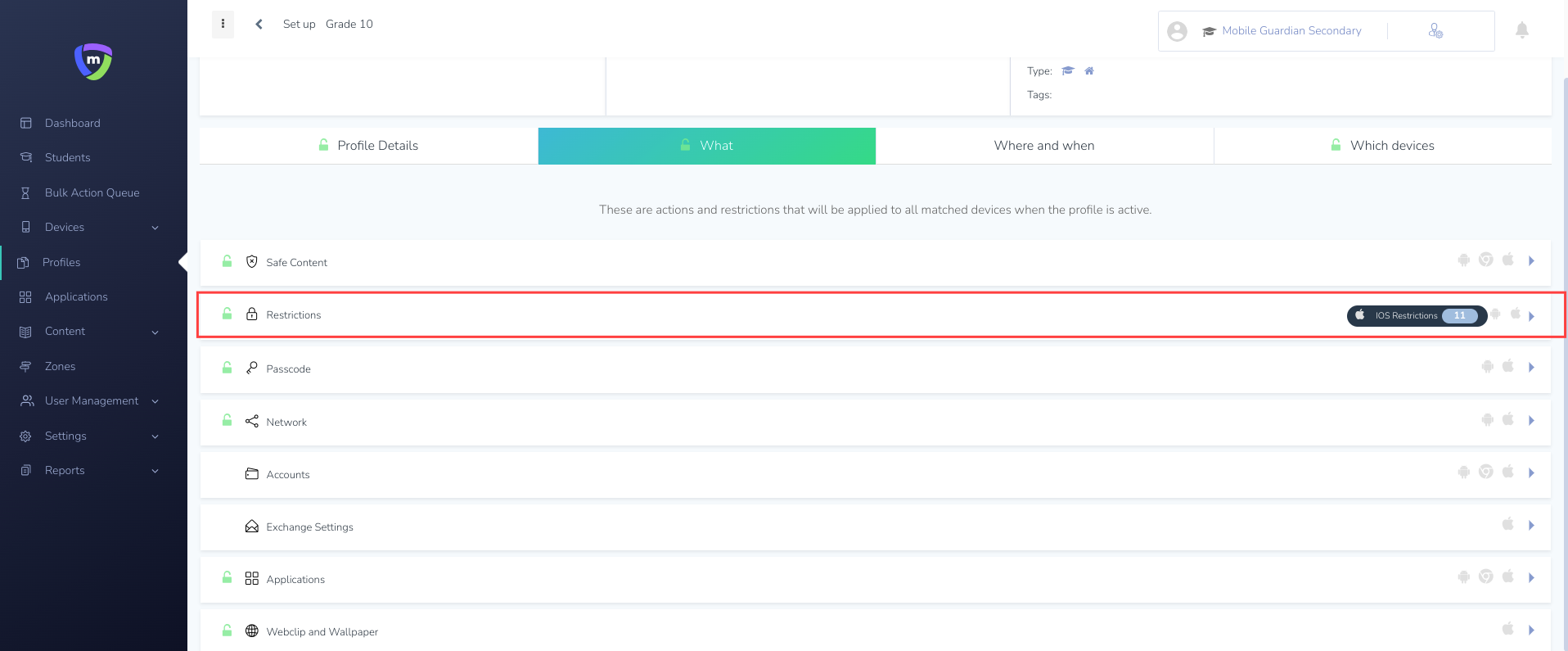Toggle the green lock on Network
Image resolution: width=1568 pixels, height=651 pixels.
coord(227,420)
